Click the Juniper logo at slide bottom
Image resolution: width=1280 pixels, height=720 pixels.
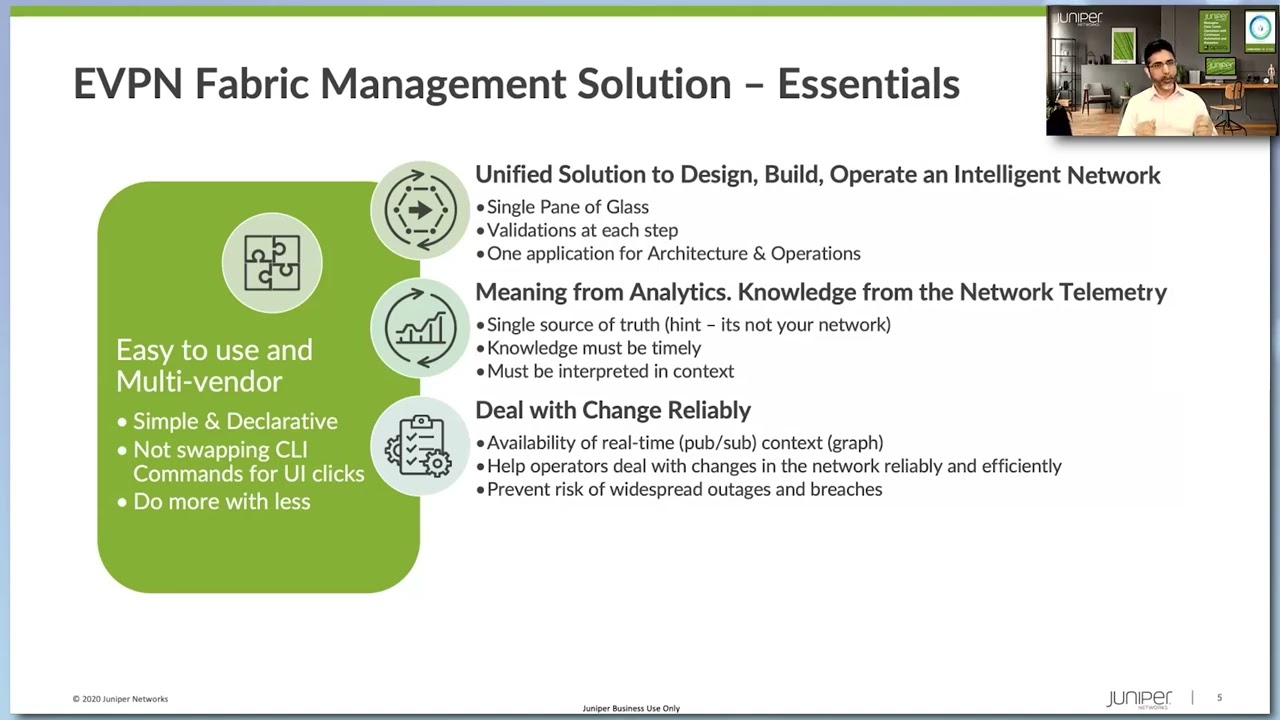pyautogui.click(x=1138, y=698)
